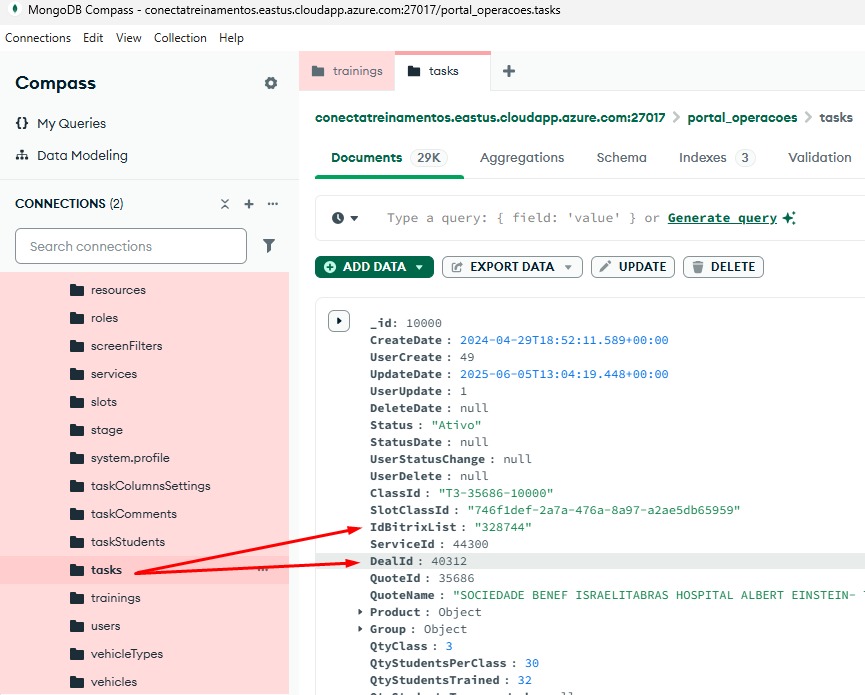Open query history clock dropdown
865x695 pixels.
tap(345, 218)
